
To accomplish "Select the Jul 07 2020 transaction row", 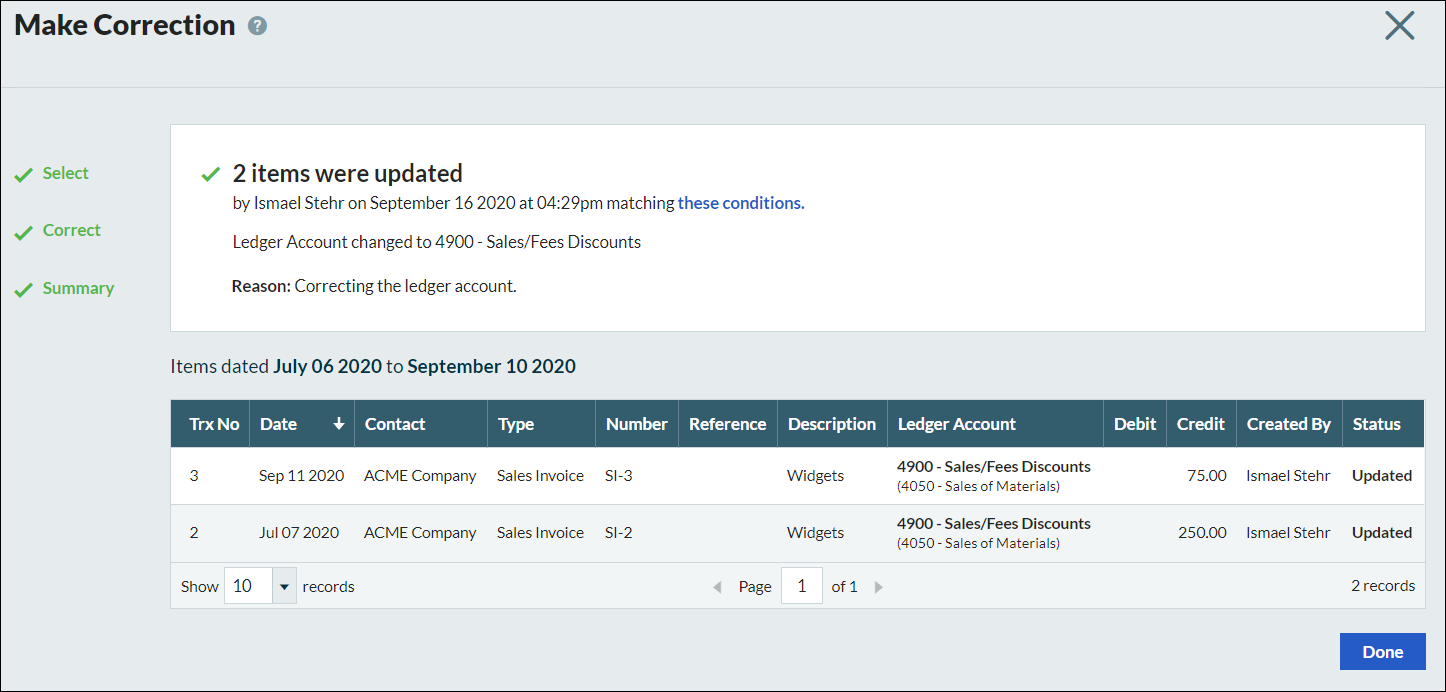I will (x=298, y=533).
